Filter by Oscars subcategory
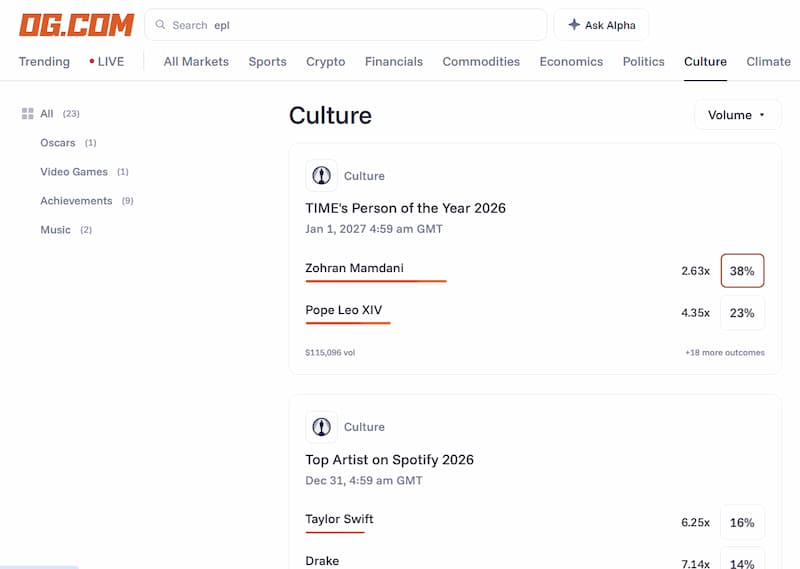This screenshot has height=569, width=800. tap(68, 142)
